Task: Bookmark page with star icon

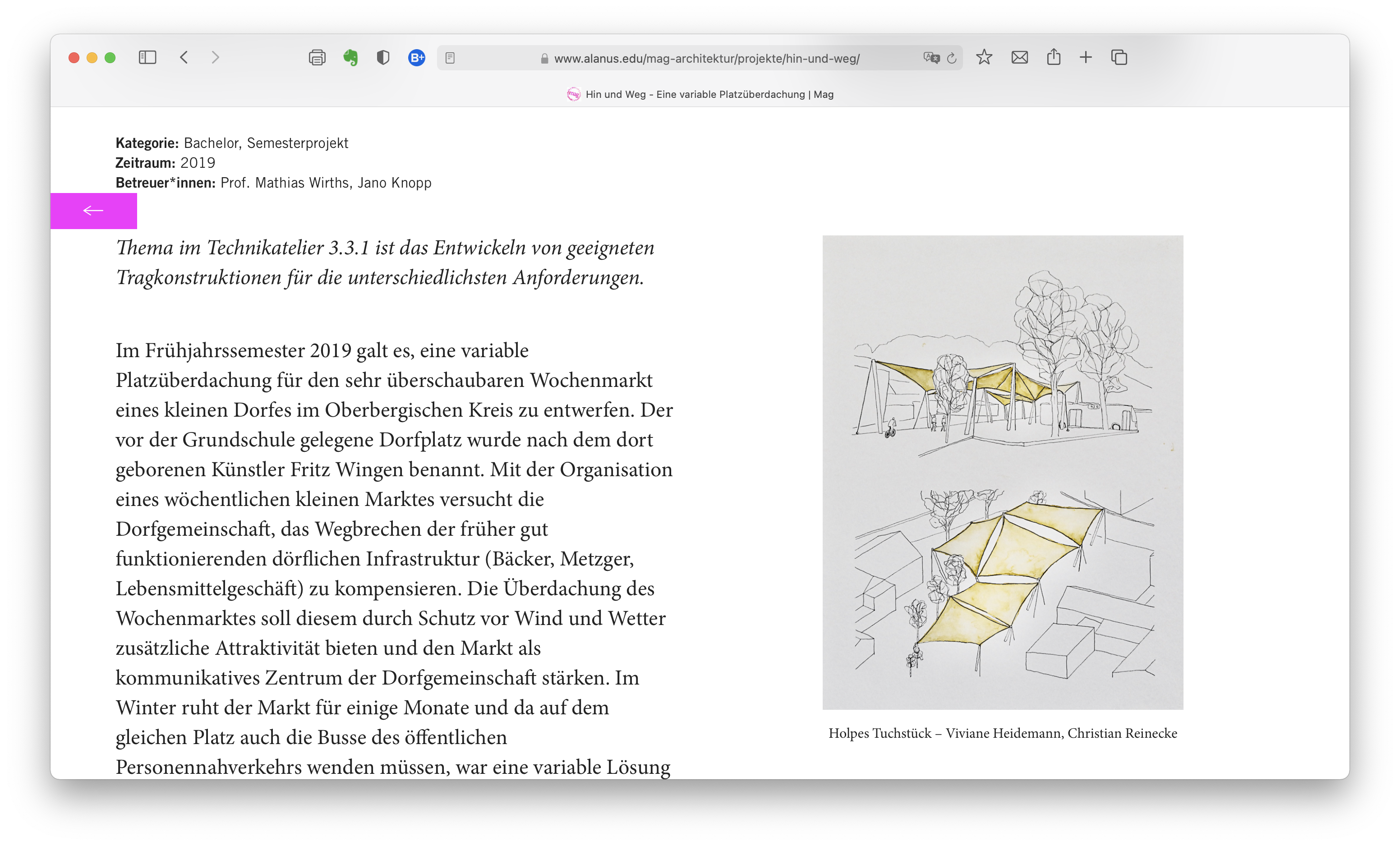Action: click(984, 57)
